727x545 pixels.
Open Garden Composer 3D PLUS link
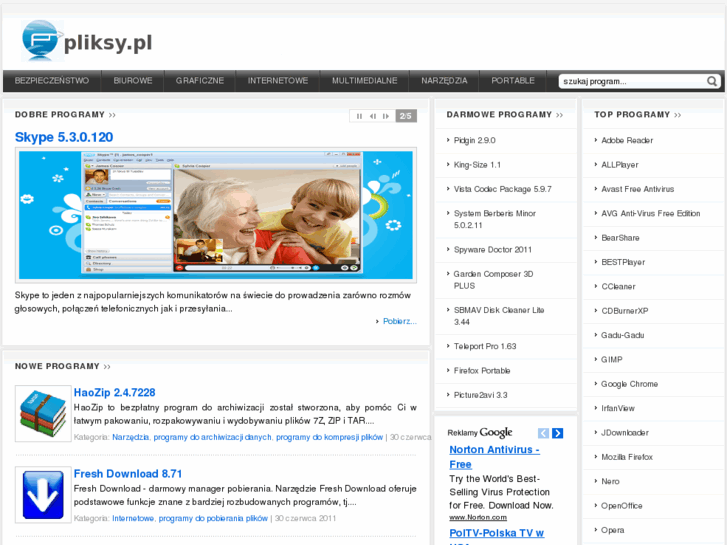493,280
